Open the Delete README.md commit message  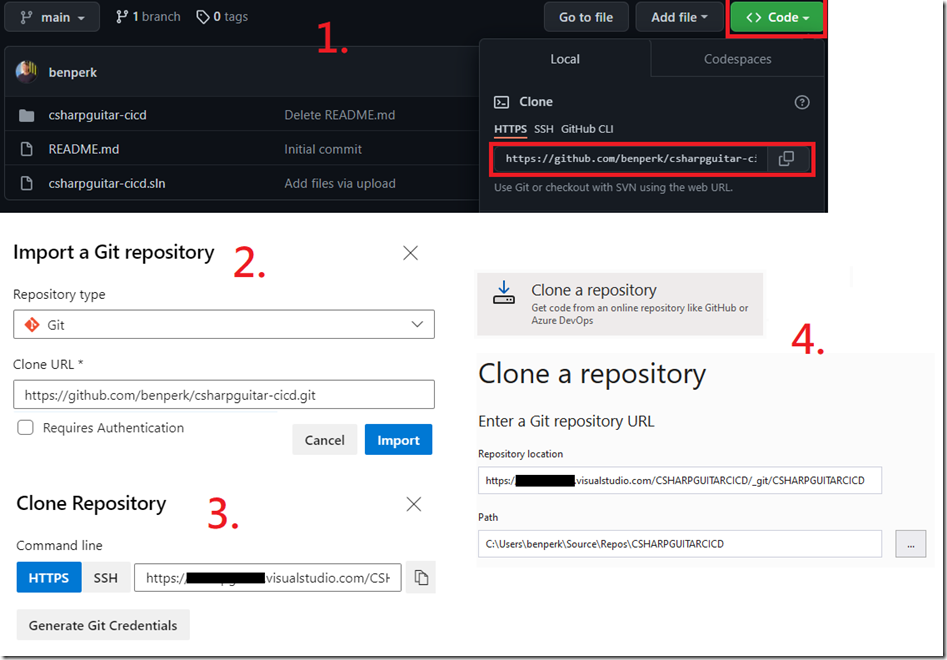[340, 115]
